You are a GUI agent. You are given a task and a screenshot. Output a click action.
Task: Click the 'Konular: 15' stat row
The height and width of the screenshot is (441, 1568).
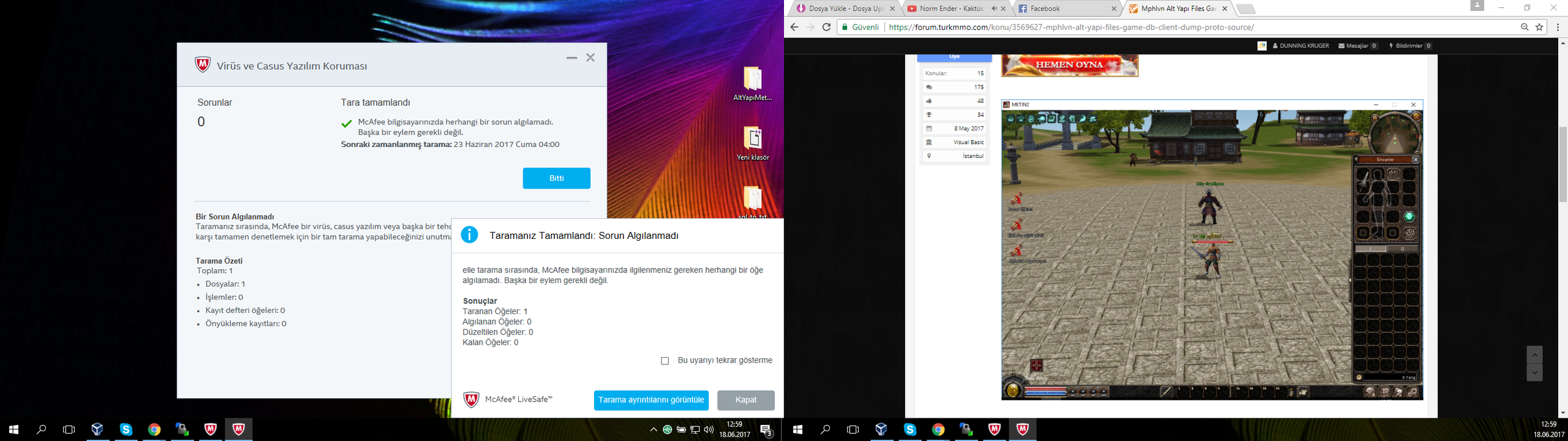coord(954,73)
